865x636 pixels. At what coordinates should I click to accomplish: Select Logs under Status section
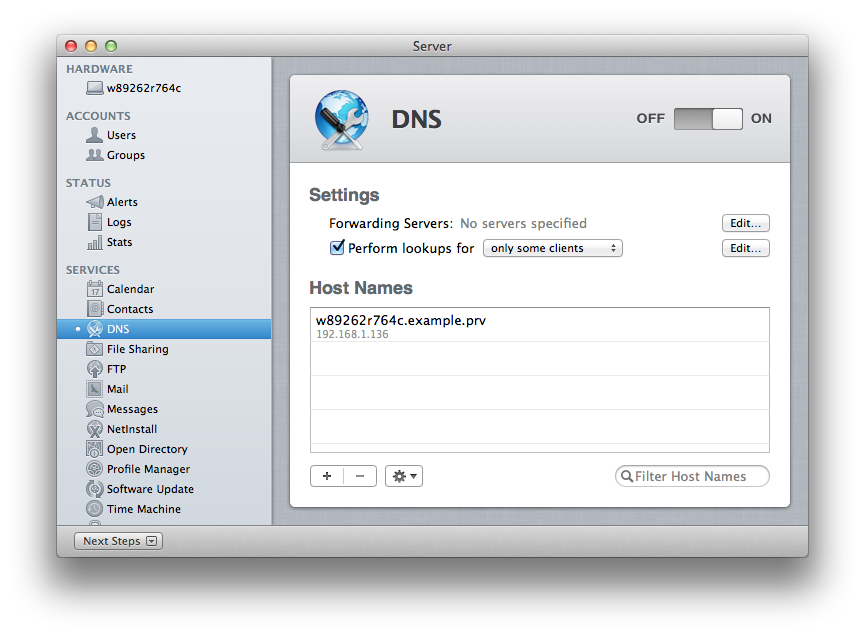119,222
